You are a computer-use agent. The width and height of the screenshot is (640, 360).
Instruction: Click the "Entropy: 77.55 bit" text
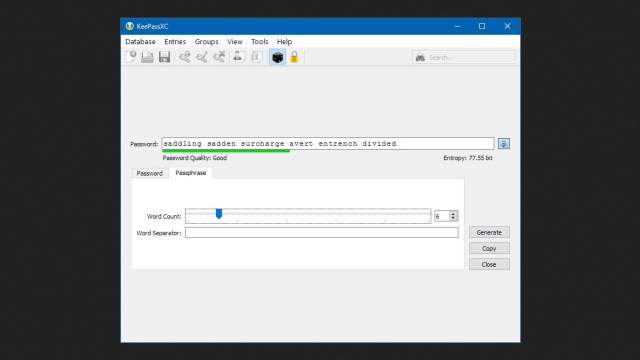468,158
